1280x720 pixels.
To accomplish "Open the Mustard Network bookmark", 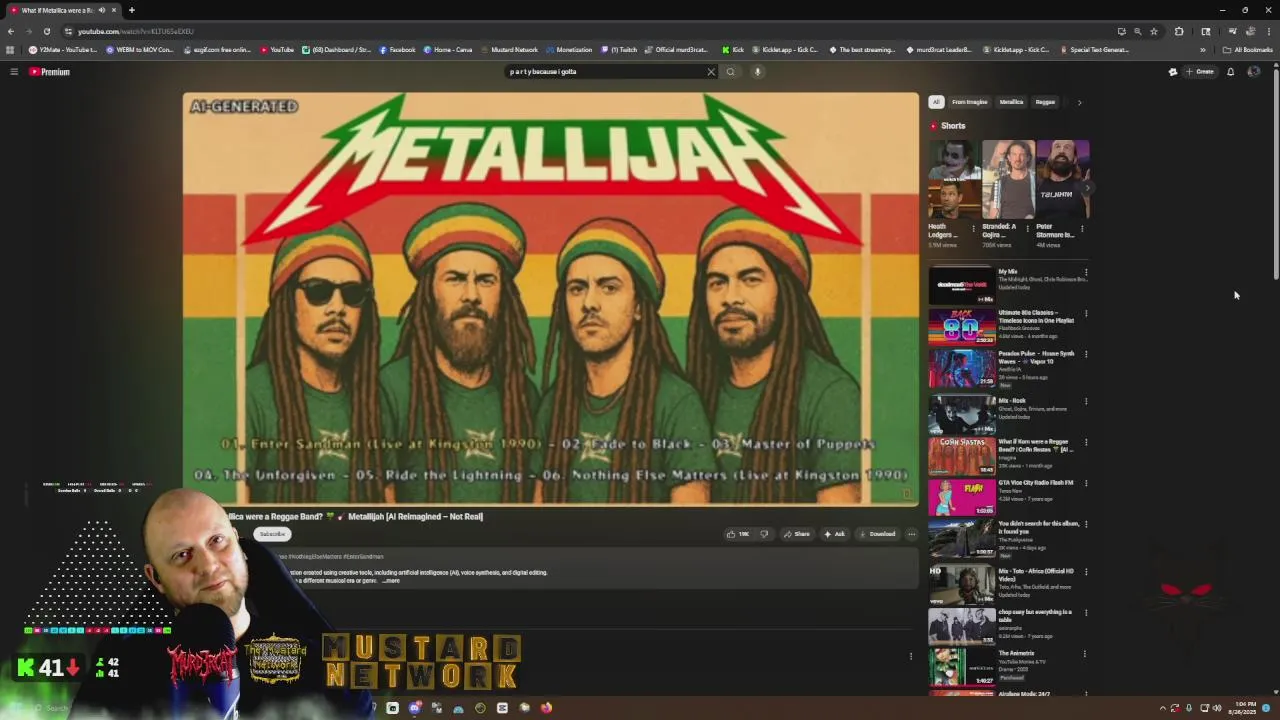I will tap(510, 50).
